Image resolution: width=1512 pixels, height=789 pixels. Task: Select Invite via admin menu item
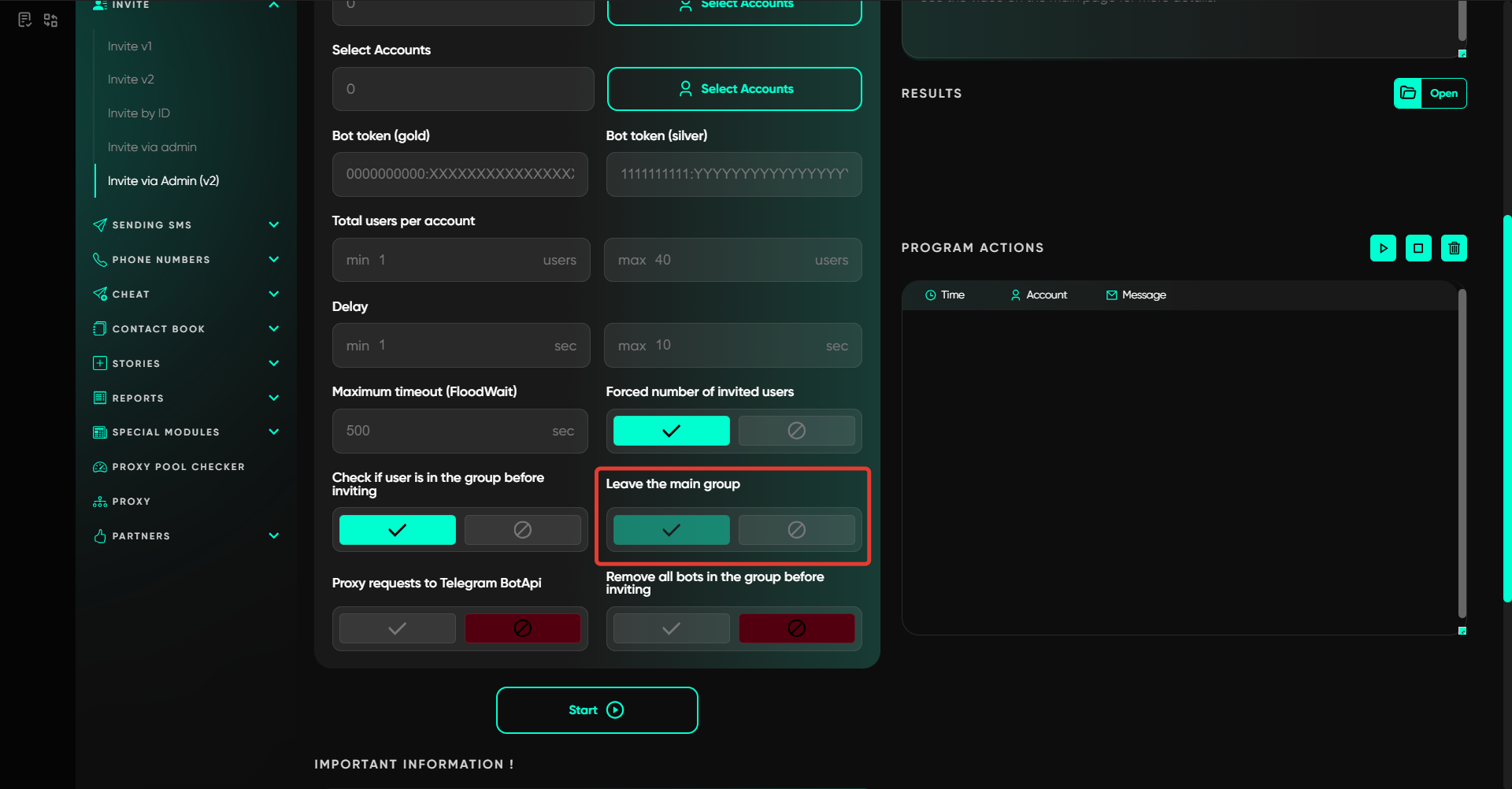152,147
